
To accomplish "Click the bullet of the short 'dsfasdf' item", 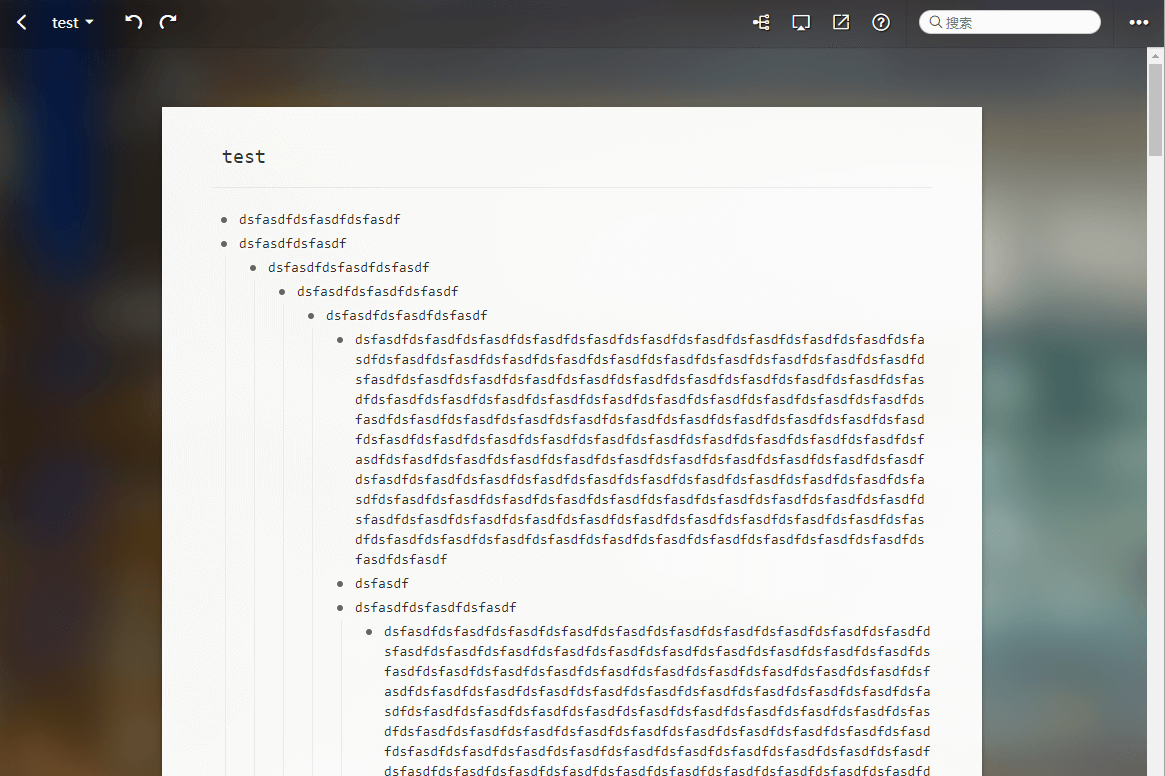I will point(340,583).
